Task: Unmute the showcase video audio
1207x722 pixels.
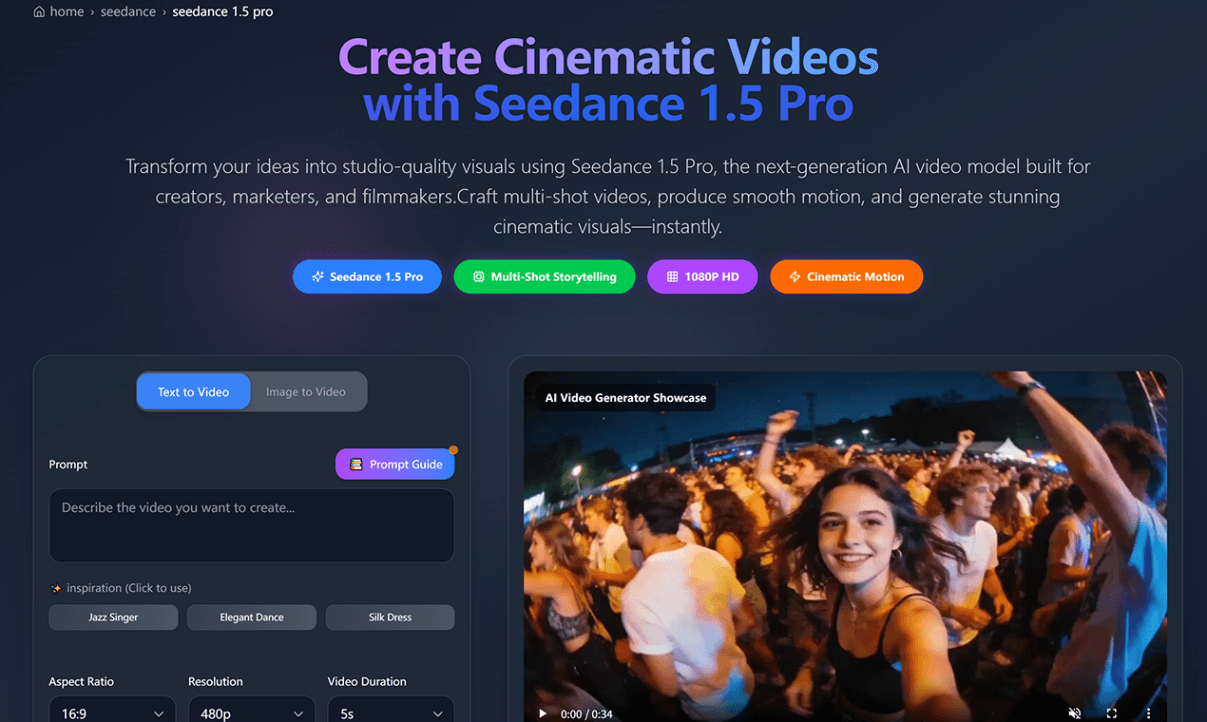Action: (1075, 713)
